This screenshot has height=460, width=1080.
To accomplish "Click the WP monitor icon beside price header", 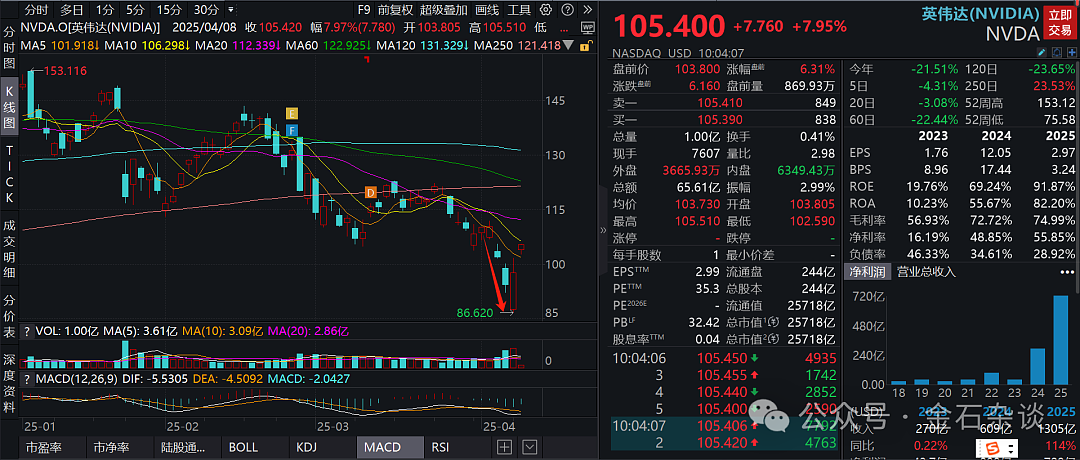I will click(588, 28).
